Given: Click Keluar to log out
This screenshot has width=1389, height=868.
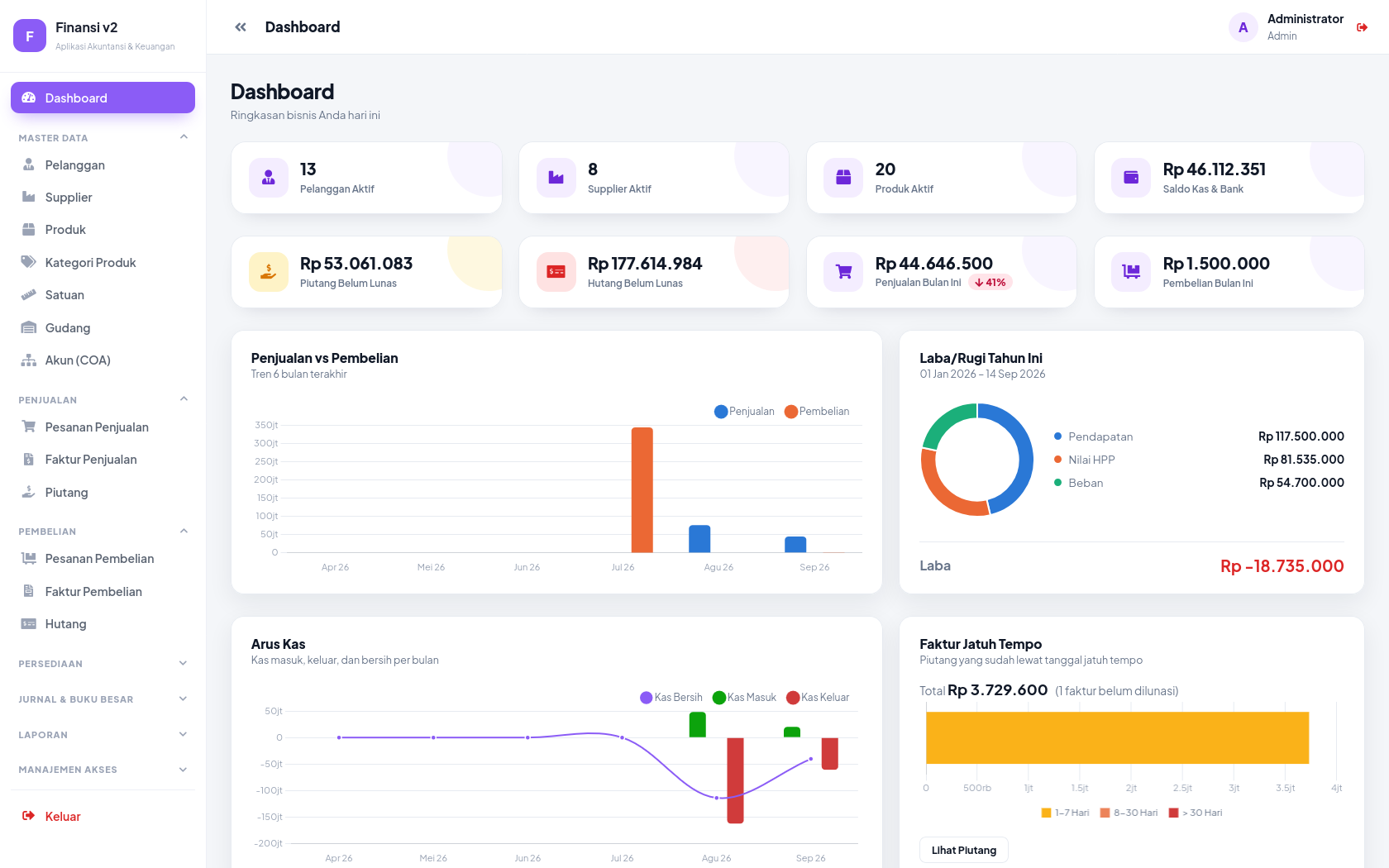Looking at the screenshot, I should click(x=103, y=816).
